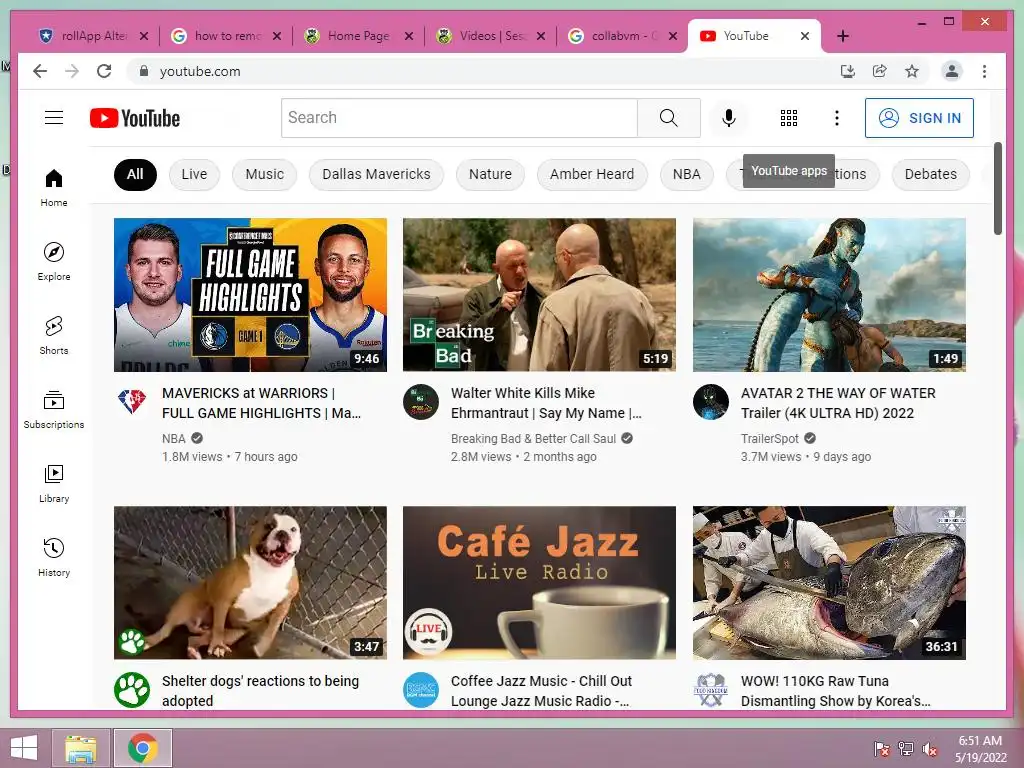Click the magnifier search button
The width and height of the screenshot is (1024, 768).
(x=669, y=118)
